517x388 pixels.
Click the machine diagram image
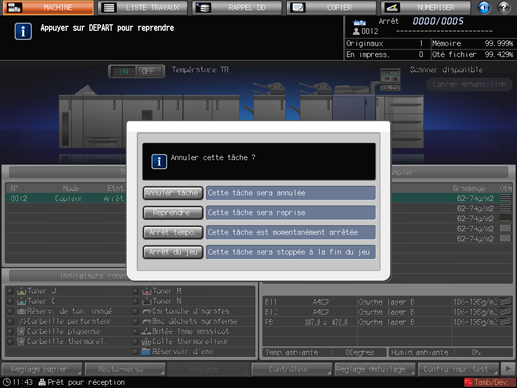pos(241,115)
